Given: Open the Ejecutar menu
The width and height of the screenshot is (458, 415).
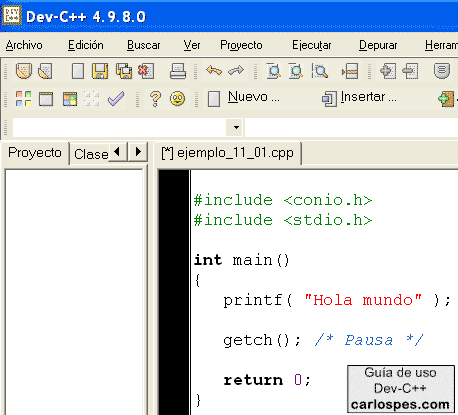Looking at the screenshot, I should (312, 45).
